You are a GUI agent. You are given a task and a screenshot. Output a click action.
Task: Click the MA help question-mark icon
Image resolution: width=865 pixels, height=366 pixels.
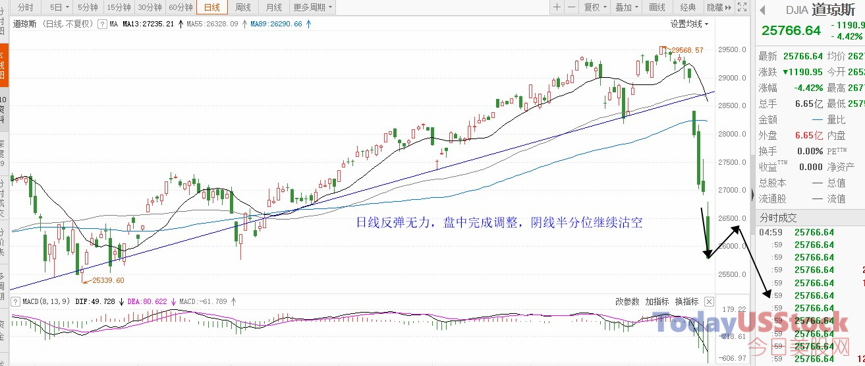tap(102, 24)
